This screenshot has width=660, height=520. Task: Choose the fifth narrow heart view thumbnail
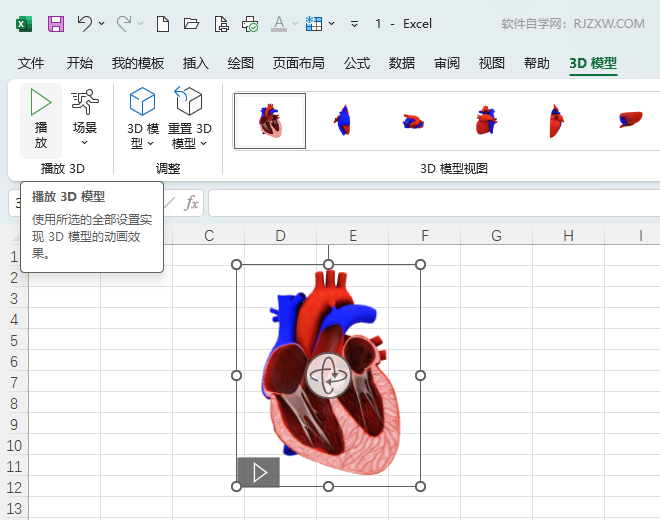(x=556, y=121)
